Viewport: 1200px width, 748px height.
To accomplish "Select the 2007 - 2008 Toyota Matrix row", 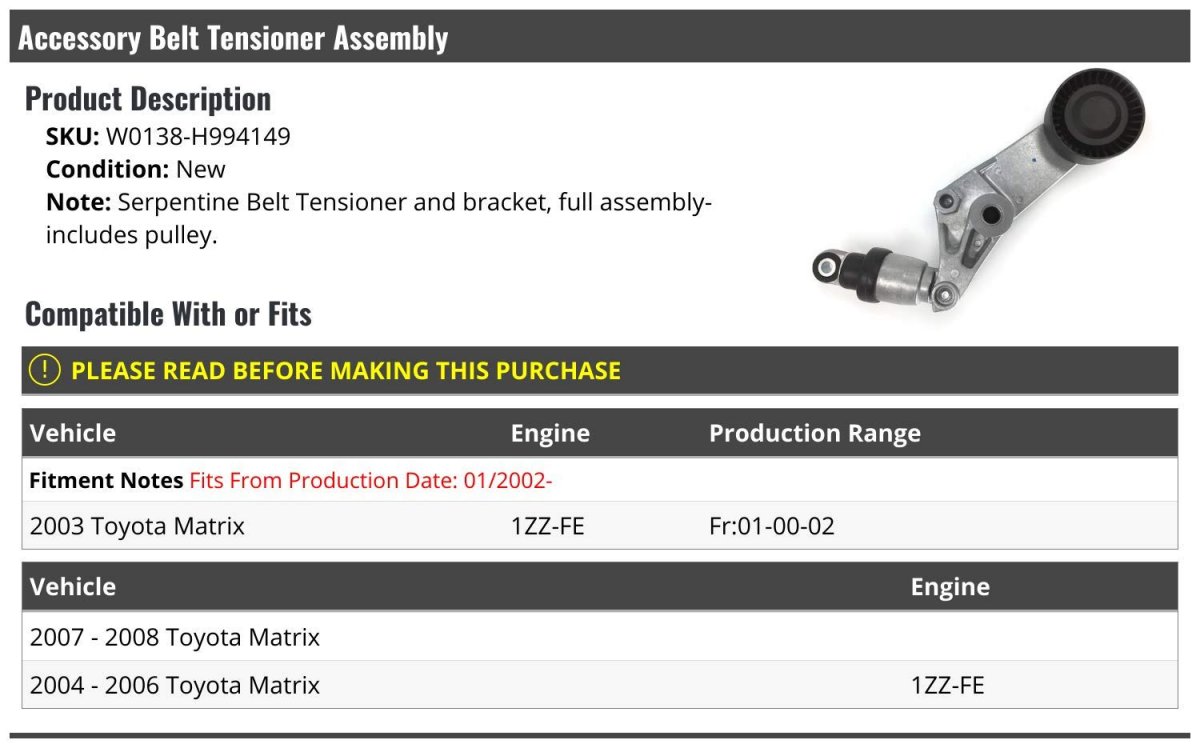I will point(175,637).
